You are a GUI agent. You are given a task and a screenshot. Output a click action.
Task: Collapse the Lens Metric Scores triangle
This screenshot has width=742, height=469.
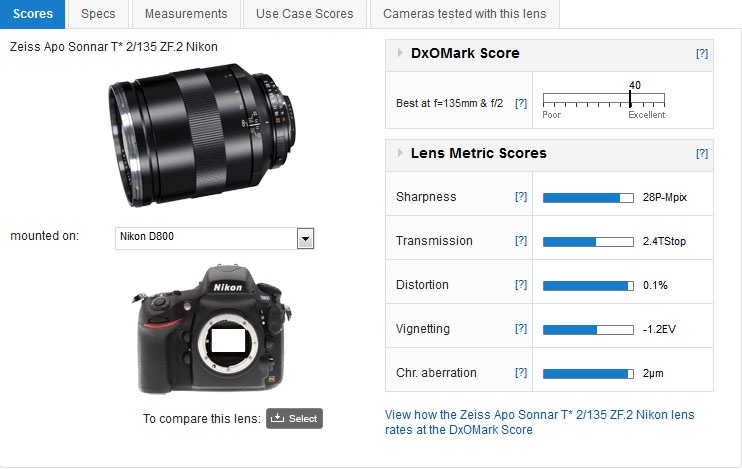pyautogui.click(x=400, y=153)
